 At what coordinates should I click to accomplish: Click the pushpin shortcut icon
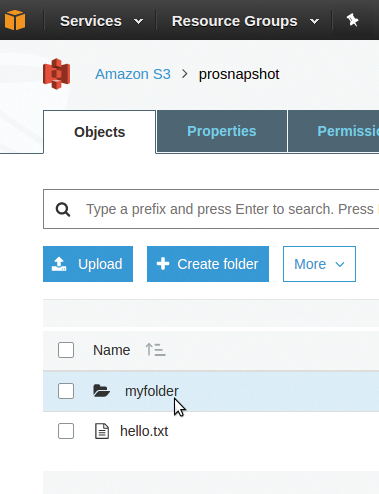(352, 21)
